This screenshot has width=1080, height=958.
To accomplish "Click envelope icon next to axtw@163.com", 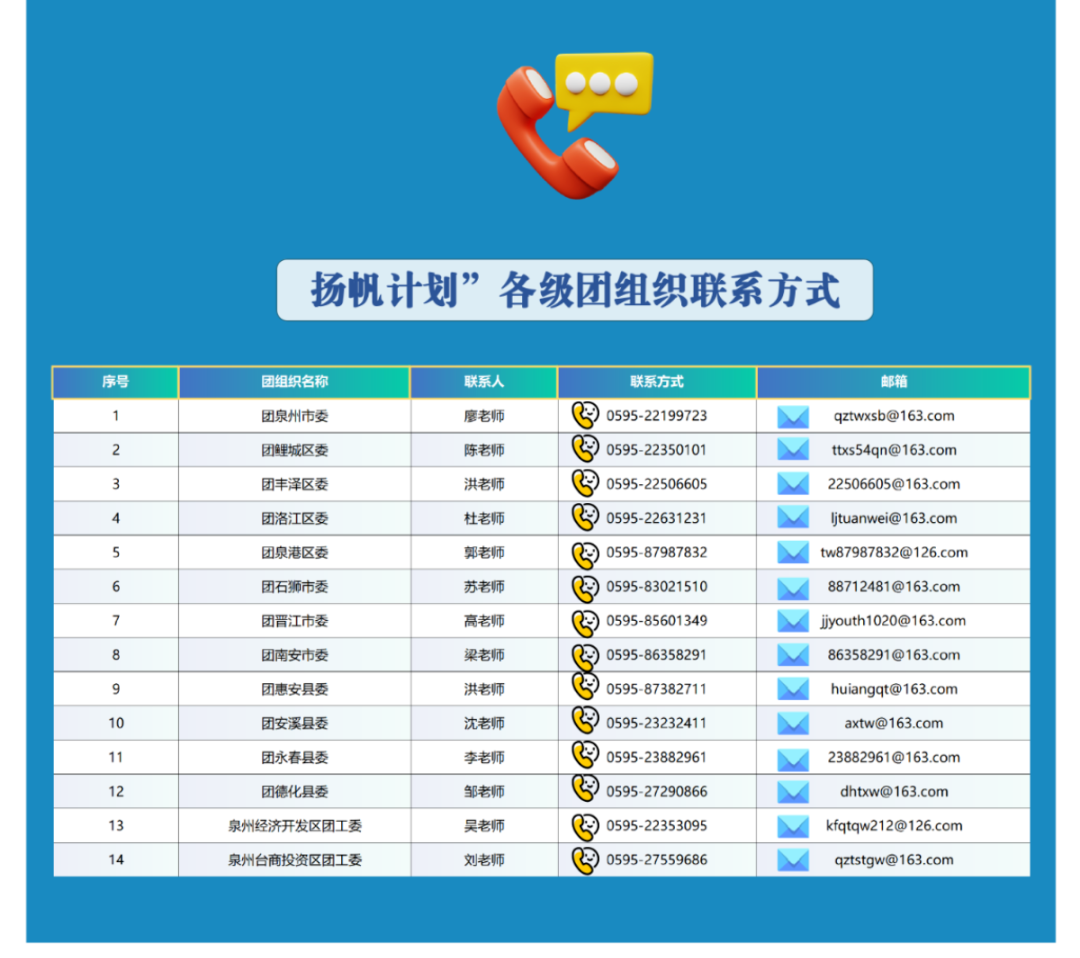I will click(x=793, y=724).
